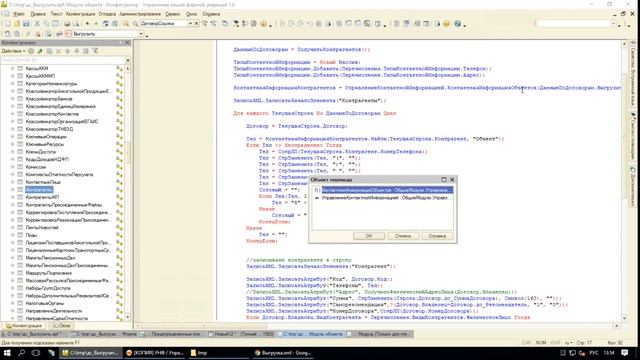Click OK in Объект перехода dialog
This screenshot has width=640, height=360.
[x=369, y=236]
